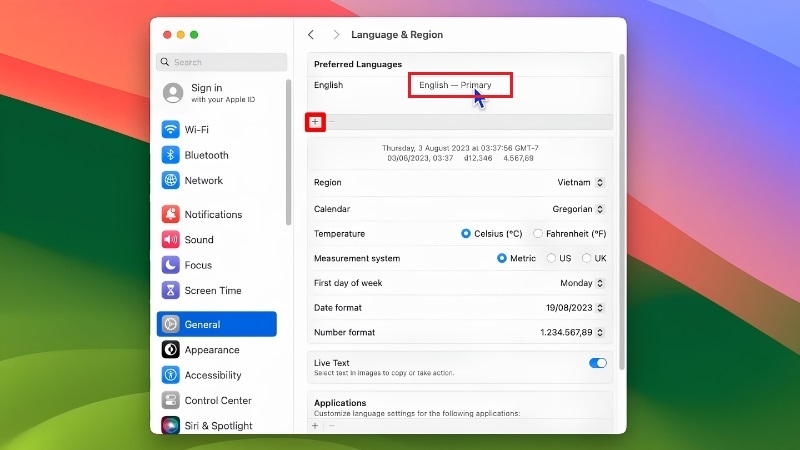Open the Control Center icon
800x450 pixels.
click(170, 401)
